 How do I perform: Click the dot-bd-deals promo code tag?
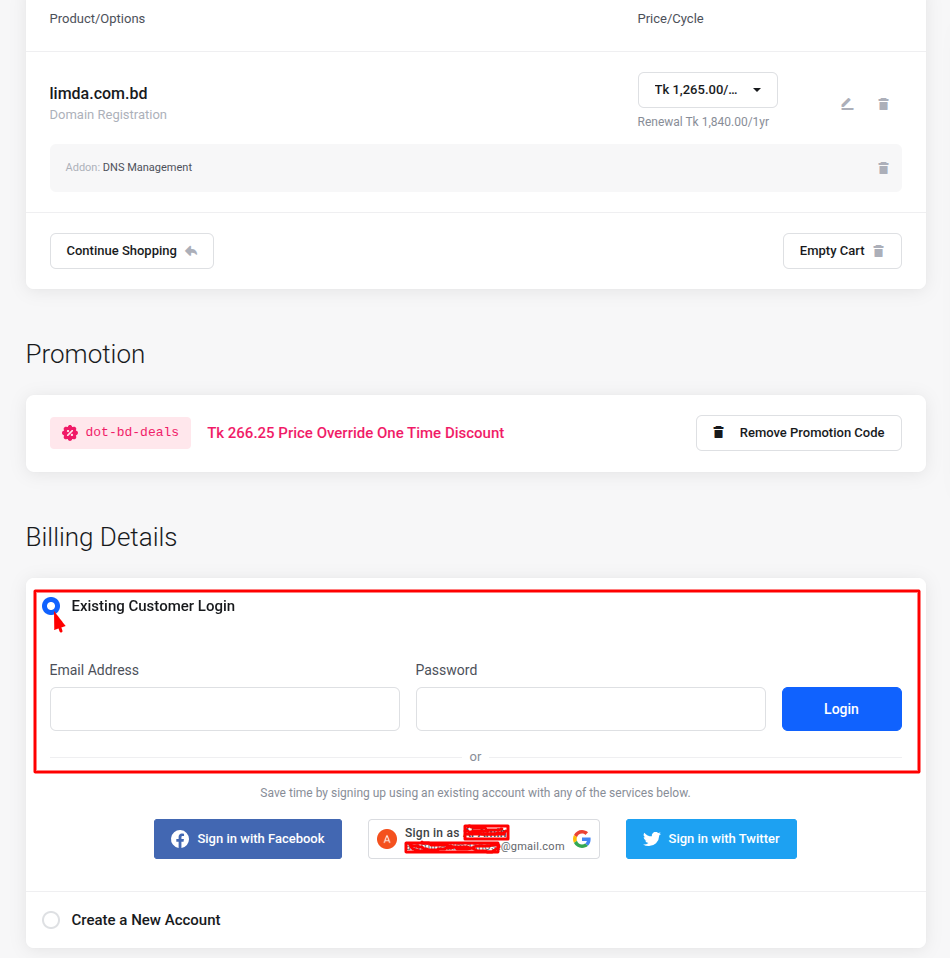pyautogui.click(x=131, y=433)
